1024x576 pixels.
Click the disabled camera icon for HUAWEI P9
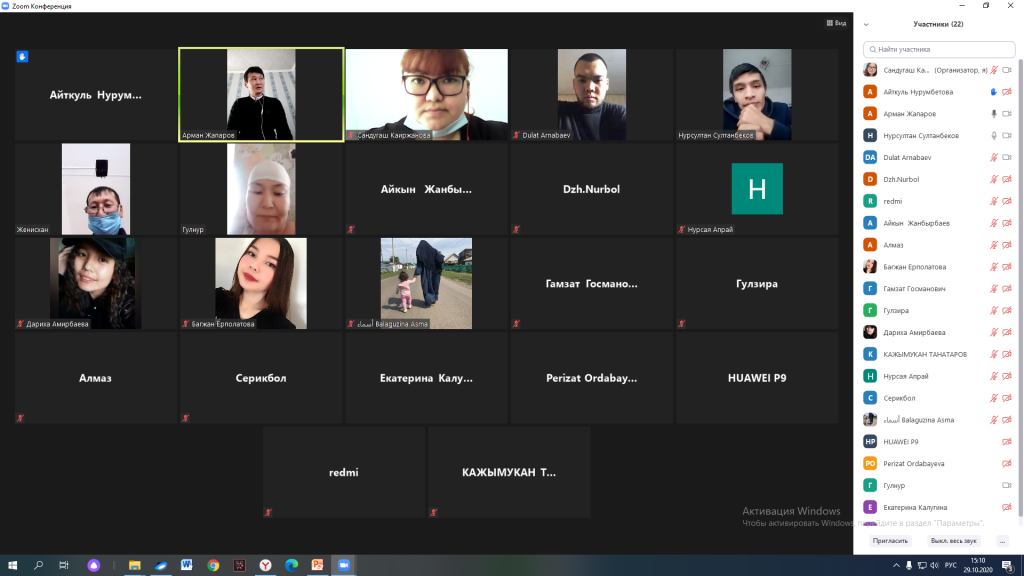click(x=1006, y=442)
